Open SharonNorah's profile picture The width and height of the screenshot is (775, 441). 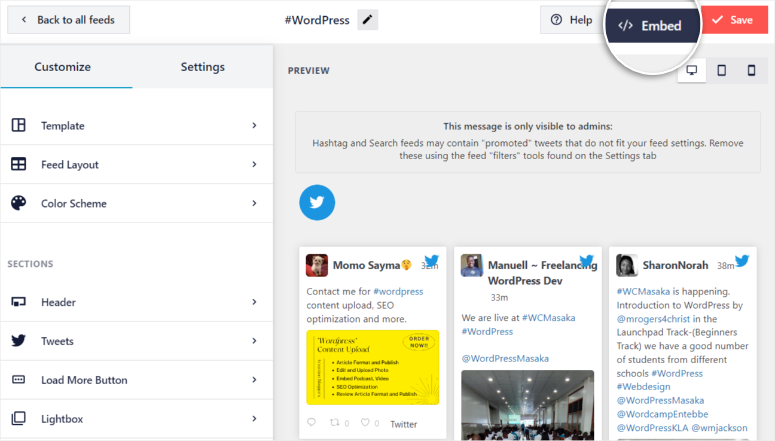coord(627,265)
